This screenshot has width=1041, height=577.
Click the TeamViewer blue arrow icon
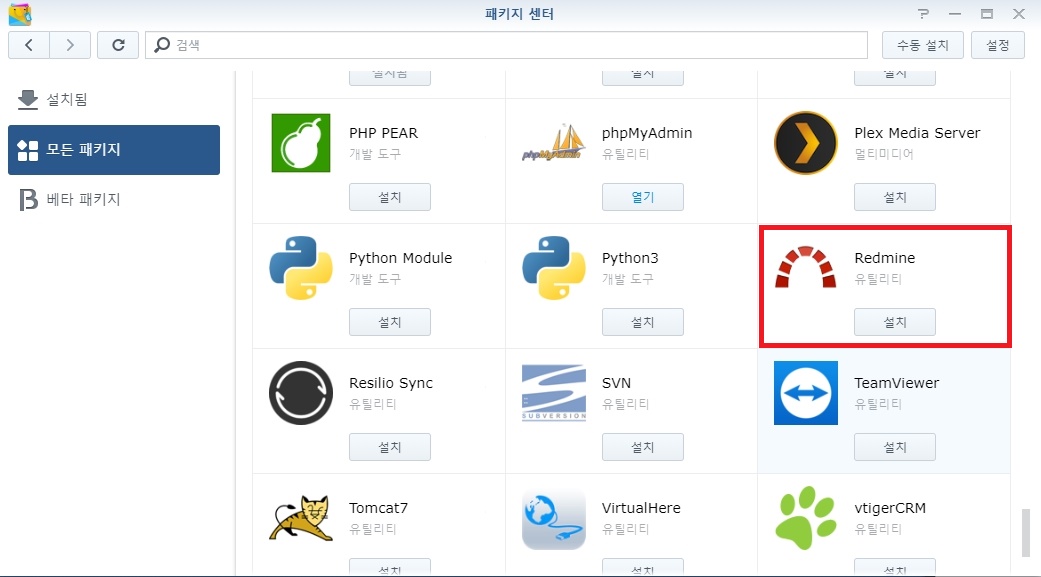click(x=805, y=393)
